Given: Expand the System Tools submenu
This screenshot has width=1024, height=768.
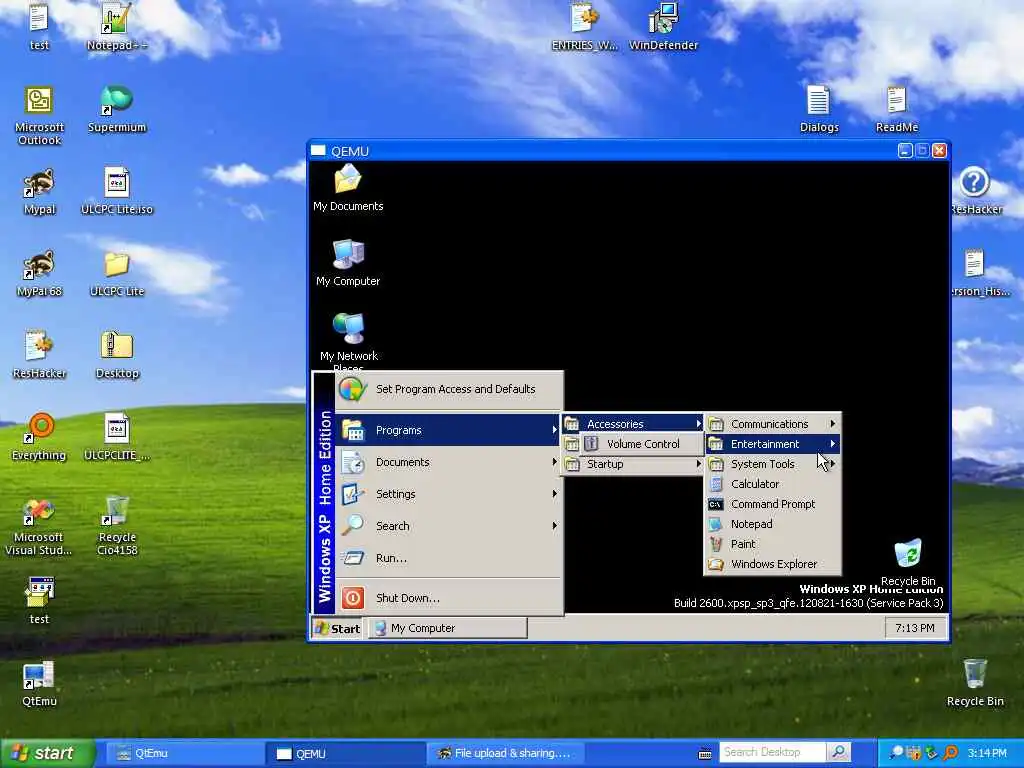Looking at the screenshot, I should pos(773,464).
